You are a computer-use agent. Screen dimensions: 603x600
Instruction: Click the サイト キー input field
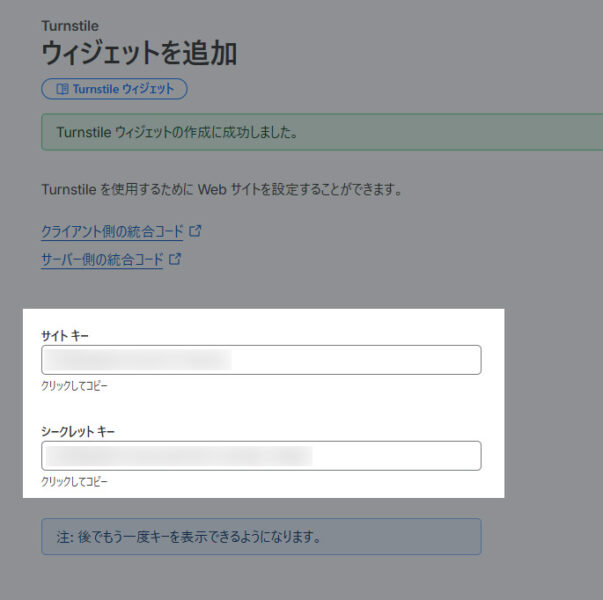click(260, 360)
